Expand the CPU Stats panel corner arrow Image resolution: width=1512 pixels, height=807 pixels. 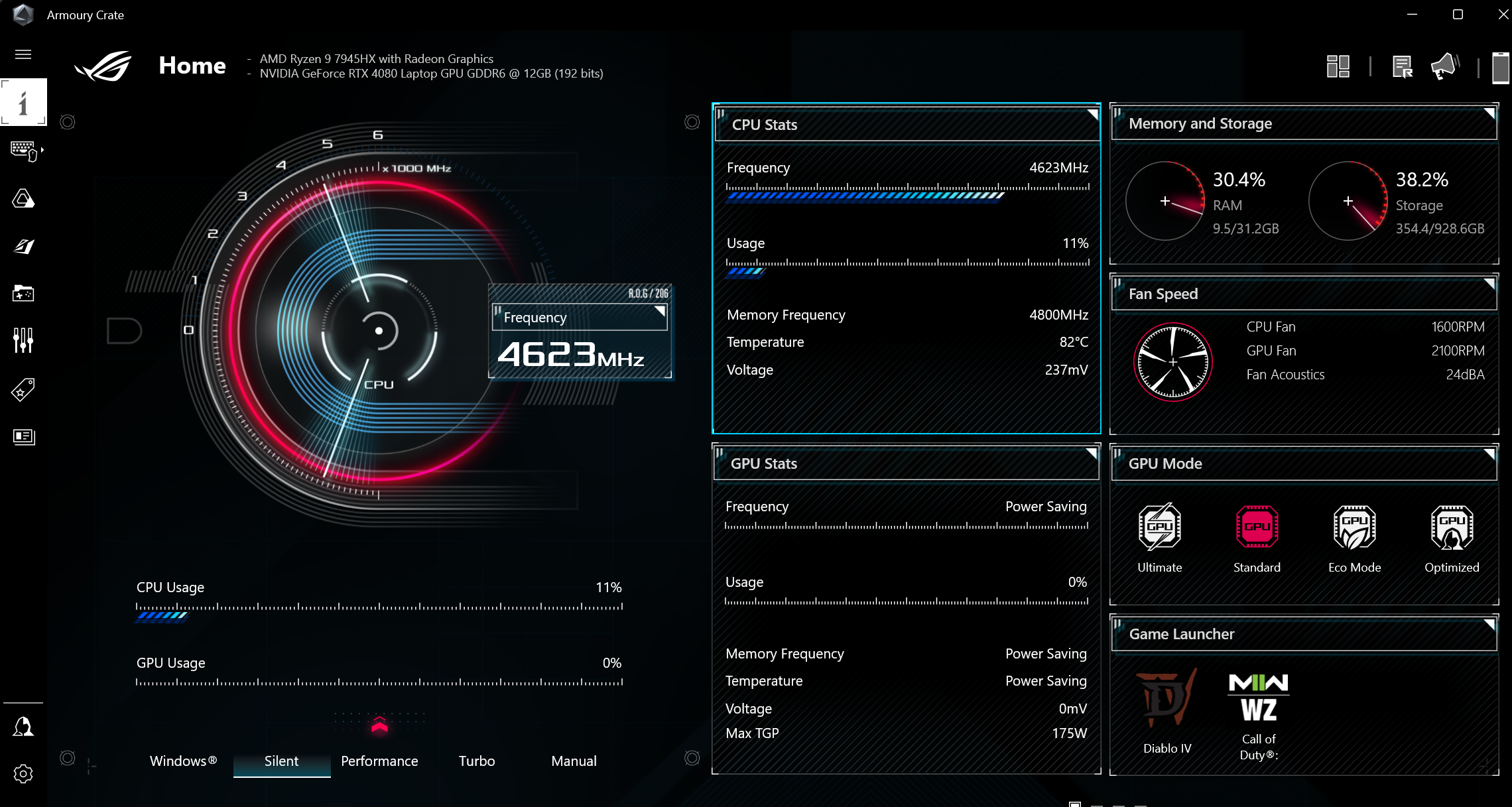click(x=1092, y=115)
